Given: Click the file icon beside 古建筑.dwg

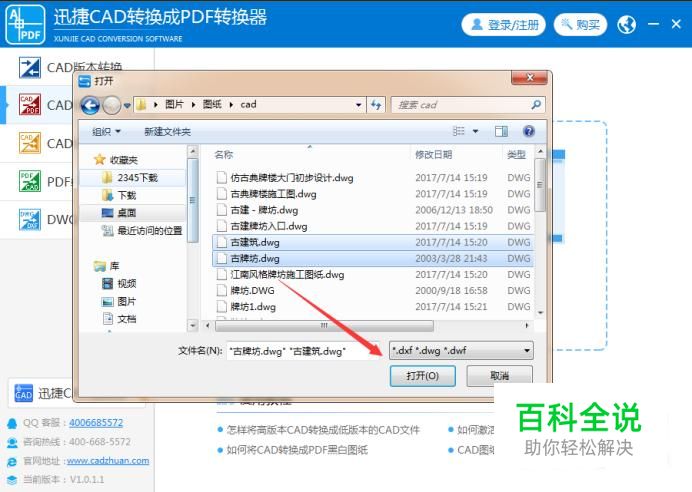Looking at the screenshot, I should [222, 242].
